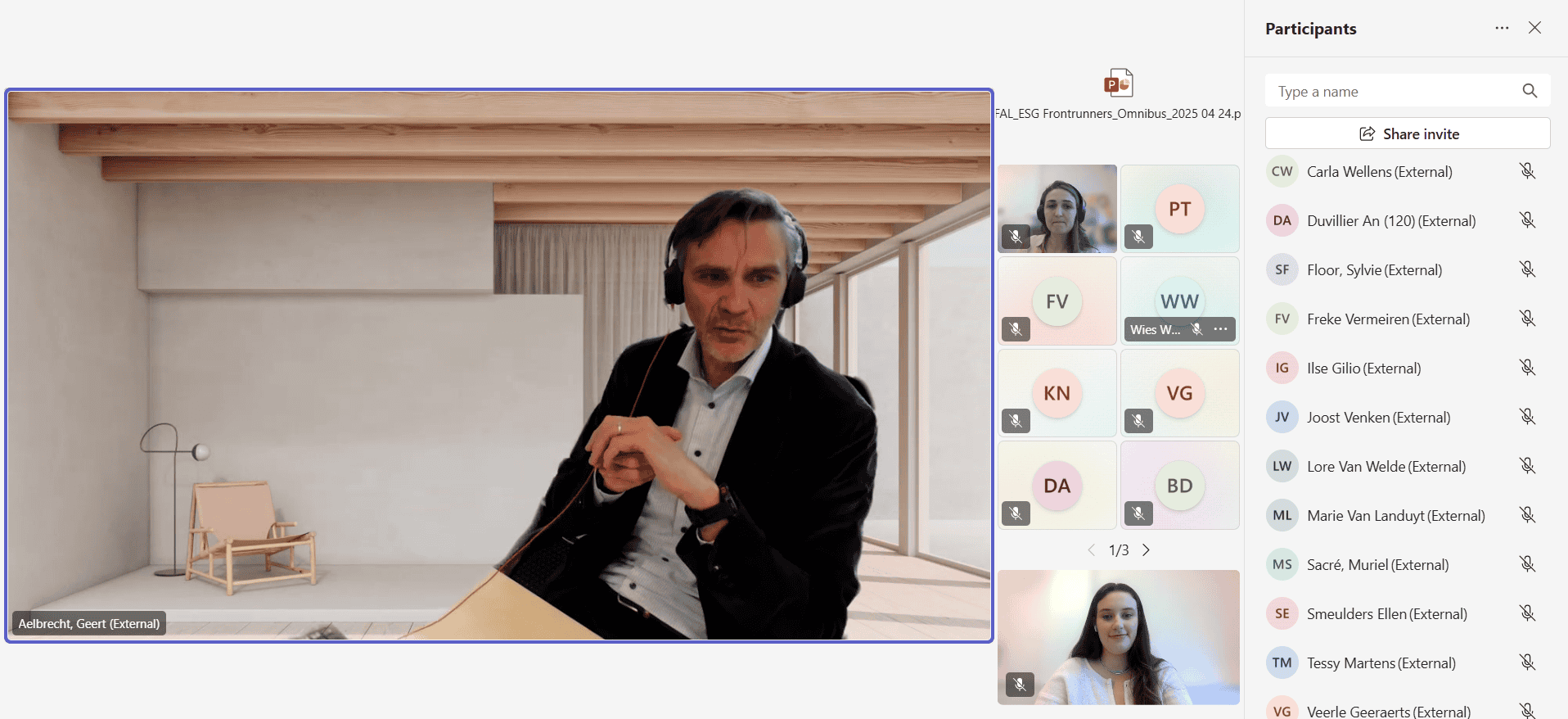
Task: Close the Participants panel
Action: 1534,28
